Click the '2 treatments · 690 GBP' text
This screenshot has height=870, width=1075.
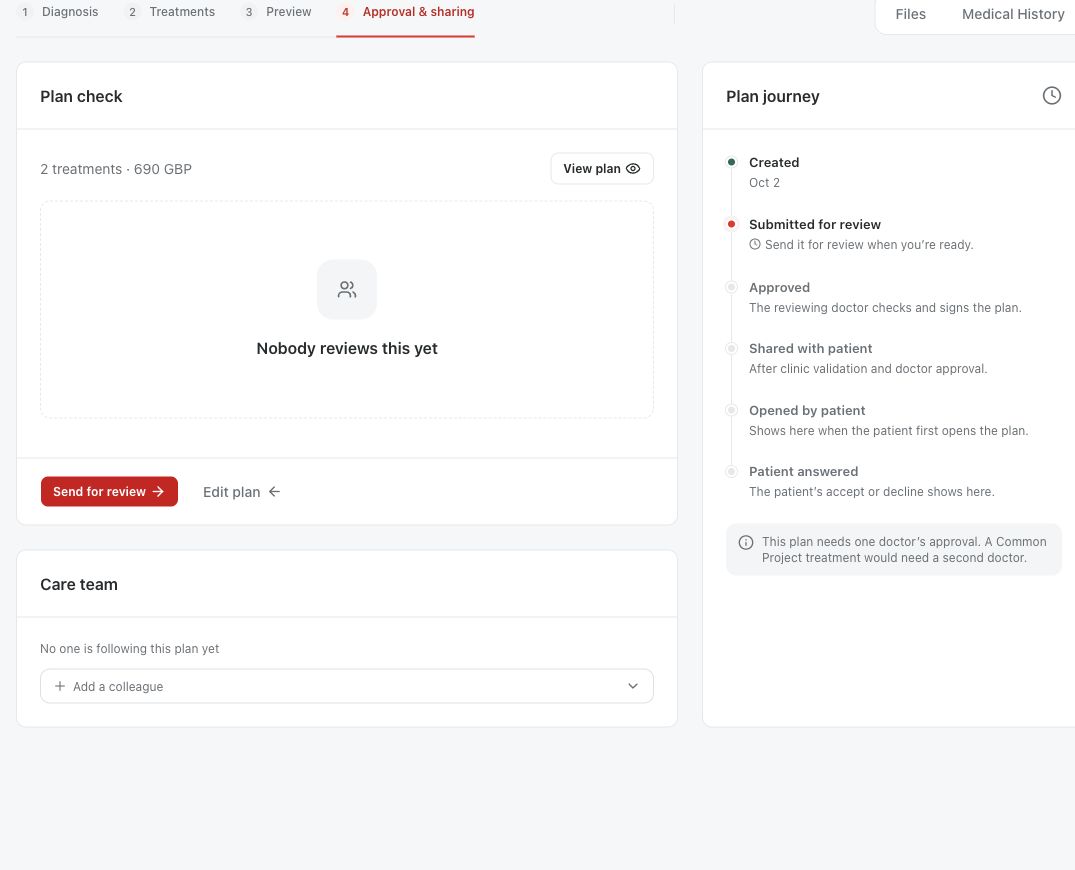[x=116, y=169]
